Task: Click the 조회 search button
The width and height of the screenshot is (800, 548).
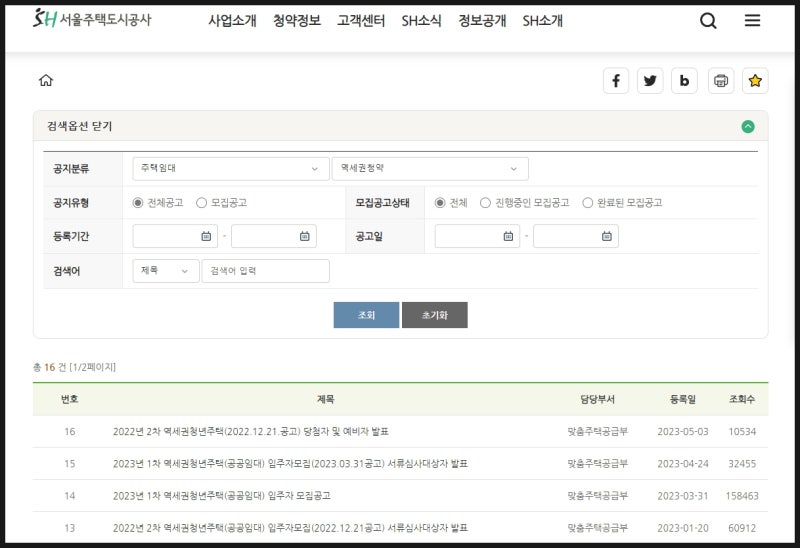Action: 366,315
